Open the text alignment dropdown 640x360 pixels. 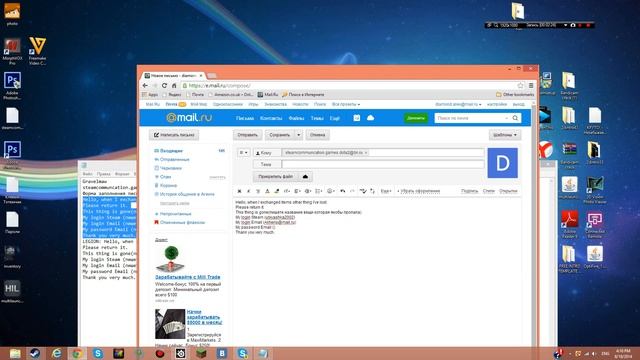pos(298,191)
